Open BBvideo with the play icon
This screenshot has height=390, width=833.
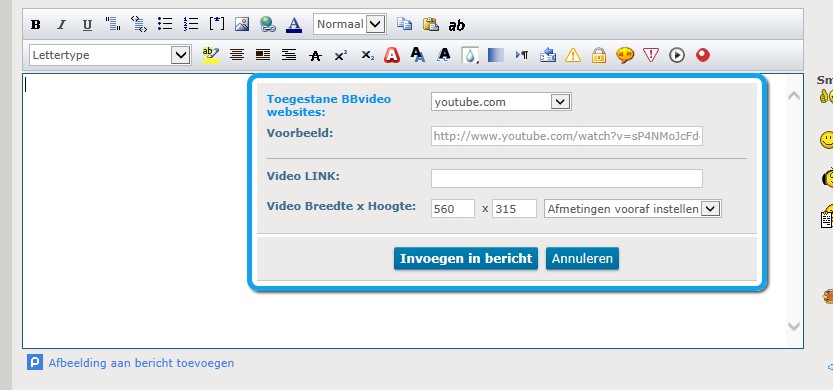pos(677,55)
